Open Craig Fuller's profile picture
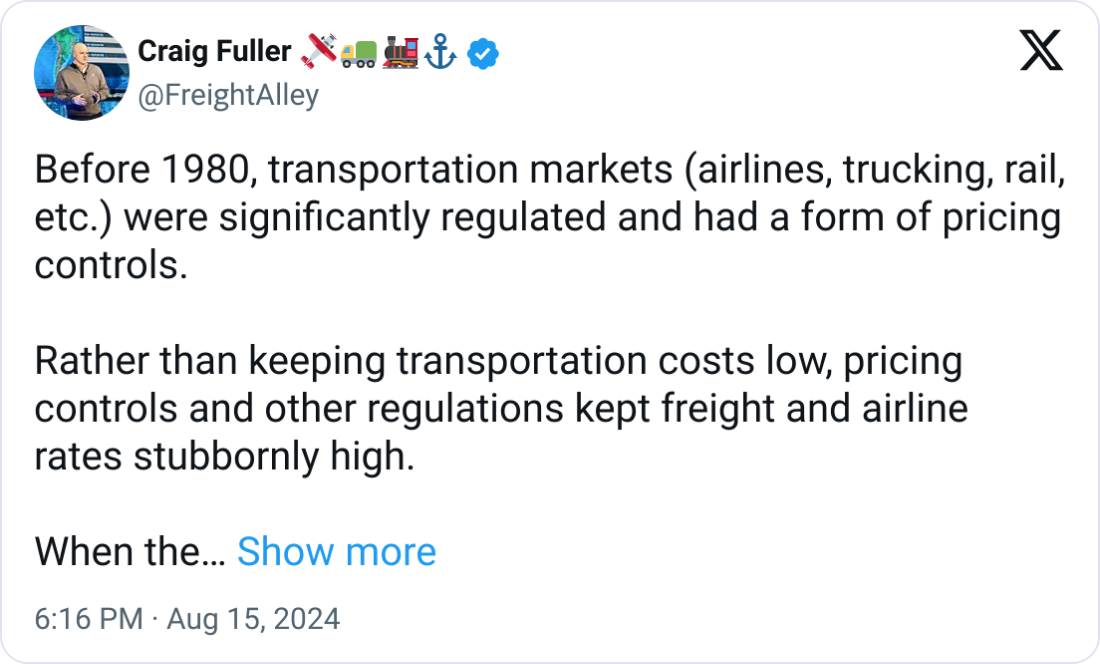Image resolution: width=1100 pixels, height=664 pixels. click(81, 73)
